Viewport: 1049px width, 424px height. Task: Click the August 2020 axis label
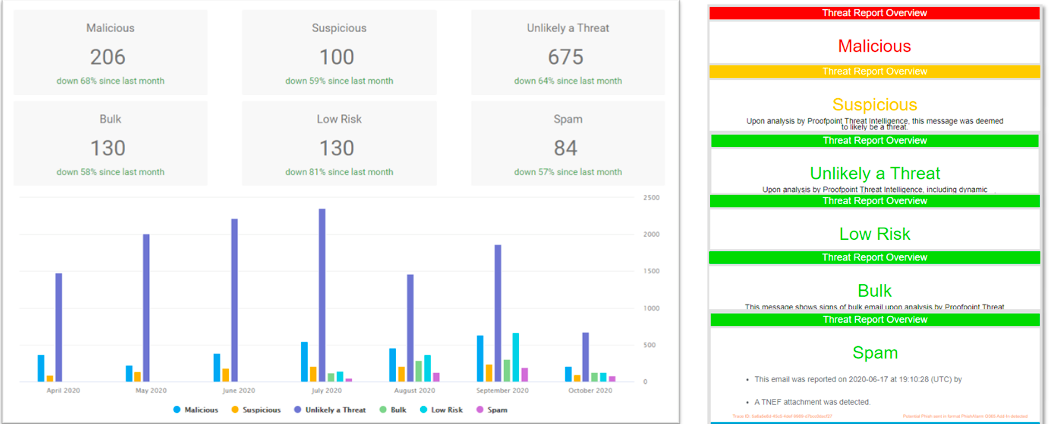pos(414,391)
